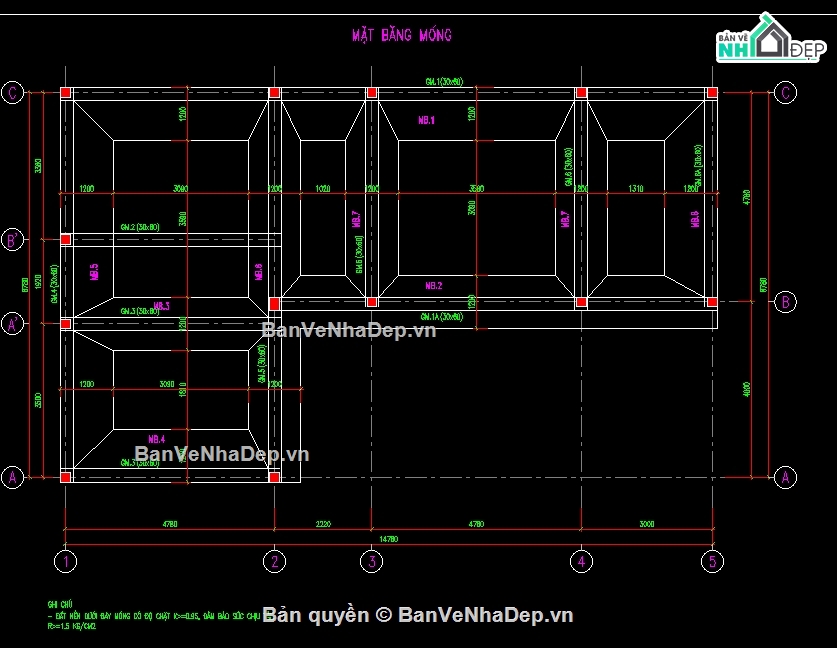Click the drawing title MẶT BẰNG MÓNG

click(401, 36)
